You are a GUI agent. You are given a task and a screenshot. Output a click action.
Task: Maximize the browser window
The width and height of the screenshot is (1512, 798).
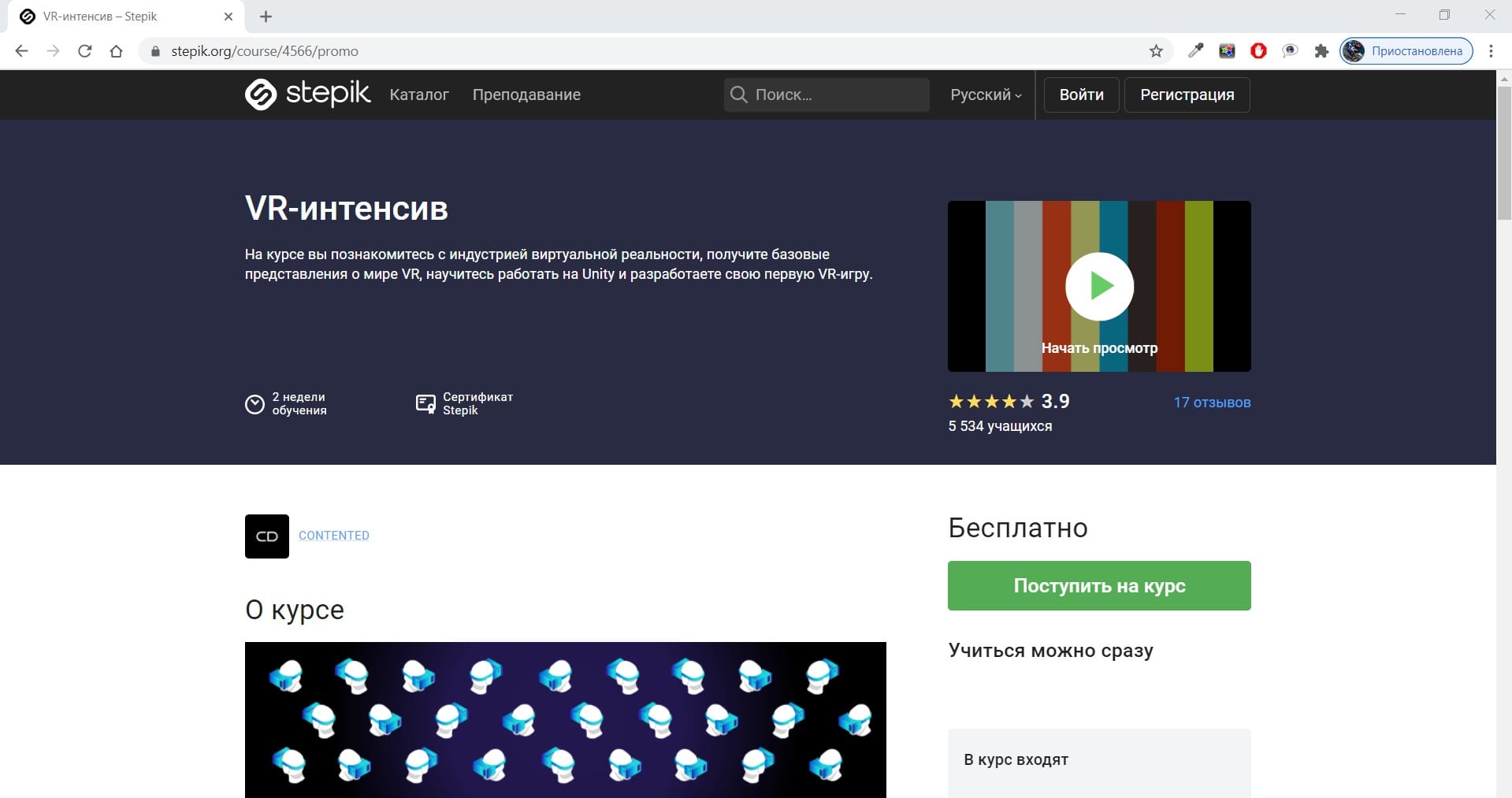point(1444,15)
